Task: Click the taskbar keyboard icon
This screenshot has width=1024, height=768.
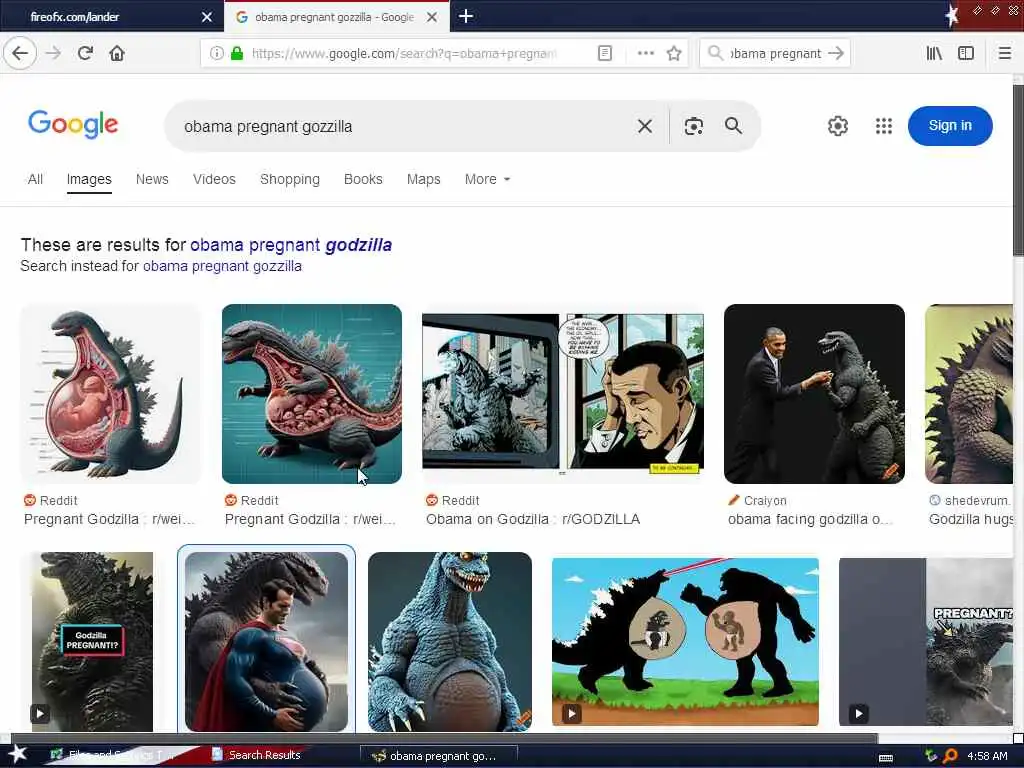Action: [886, 758]
